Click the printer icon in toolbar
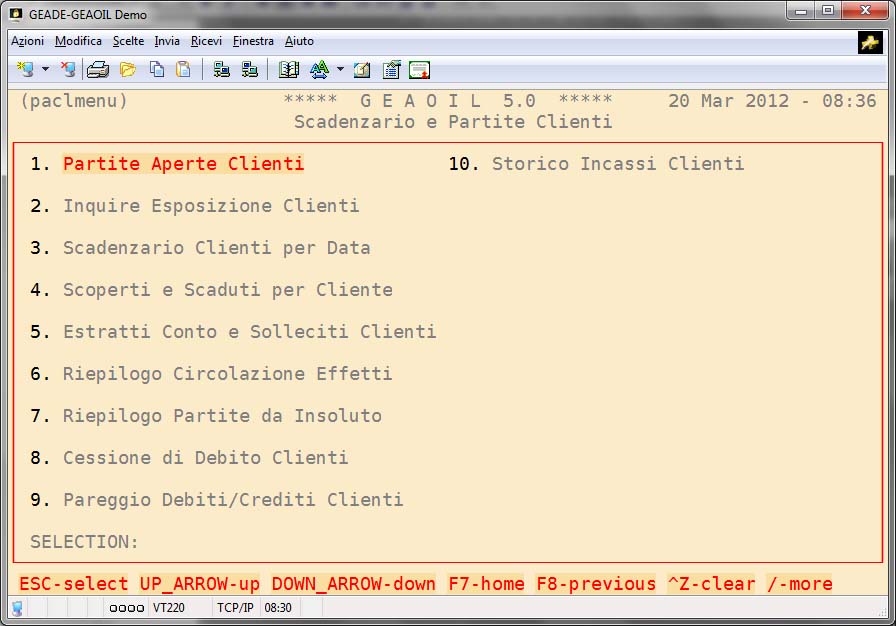The width and height of the screenshot is (896, 626). point(97,70)
